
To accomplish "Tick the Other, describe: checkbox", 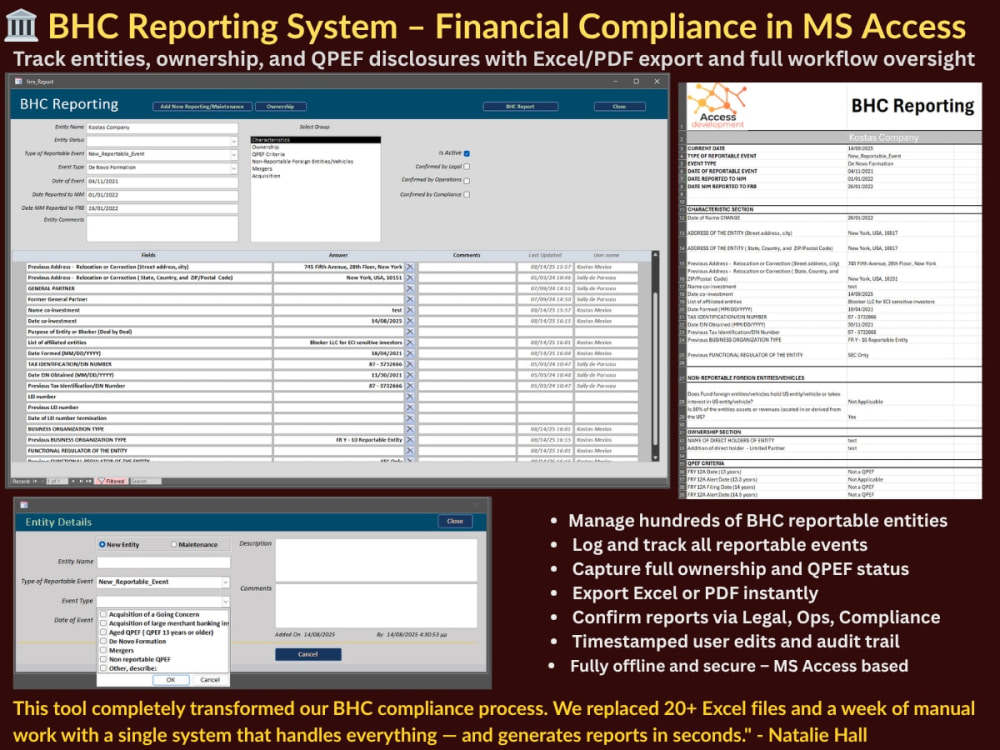I will (x=103, y=668).
